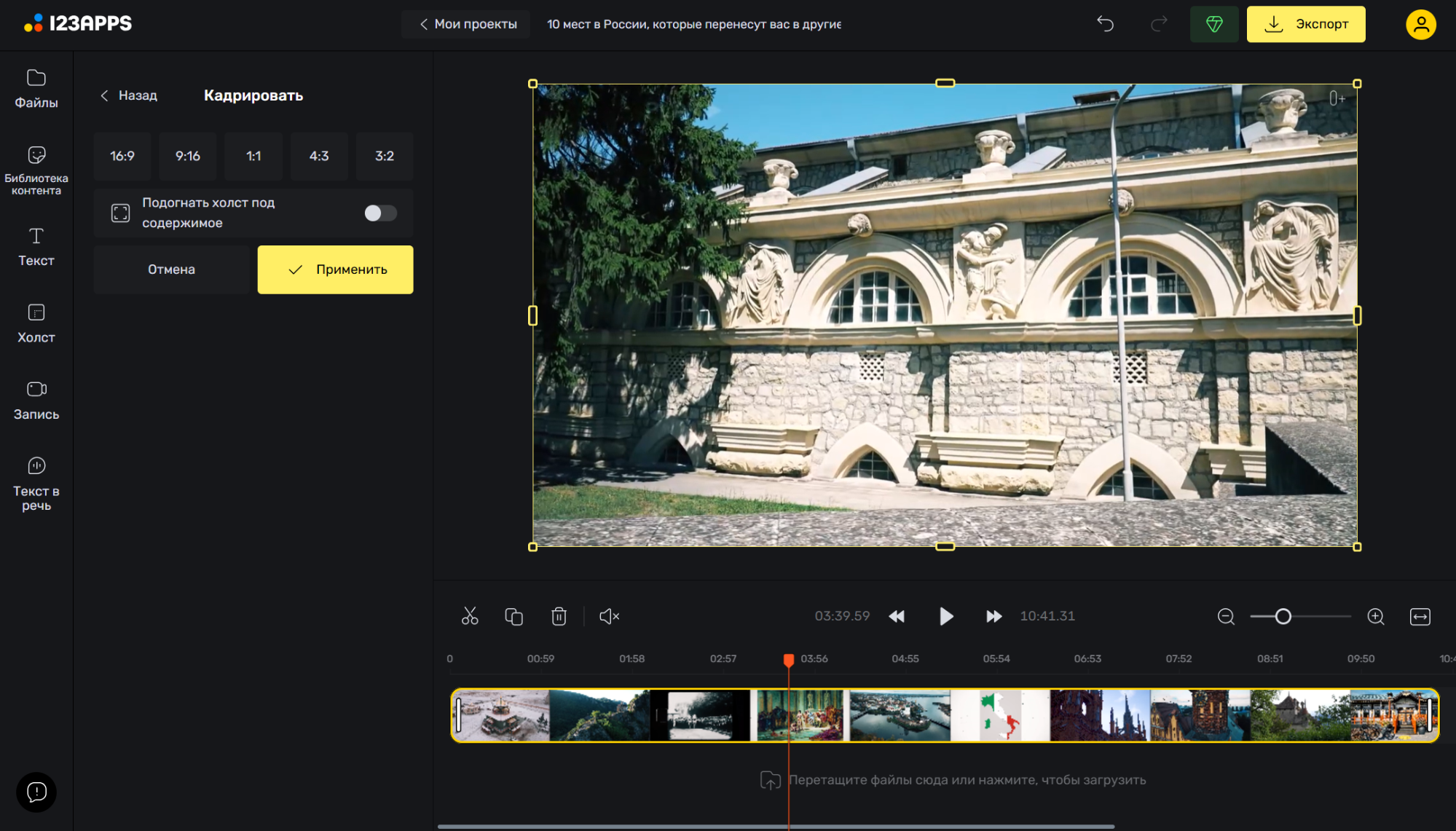Click the Применить button

point(335,269)
